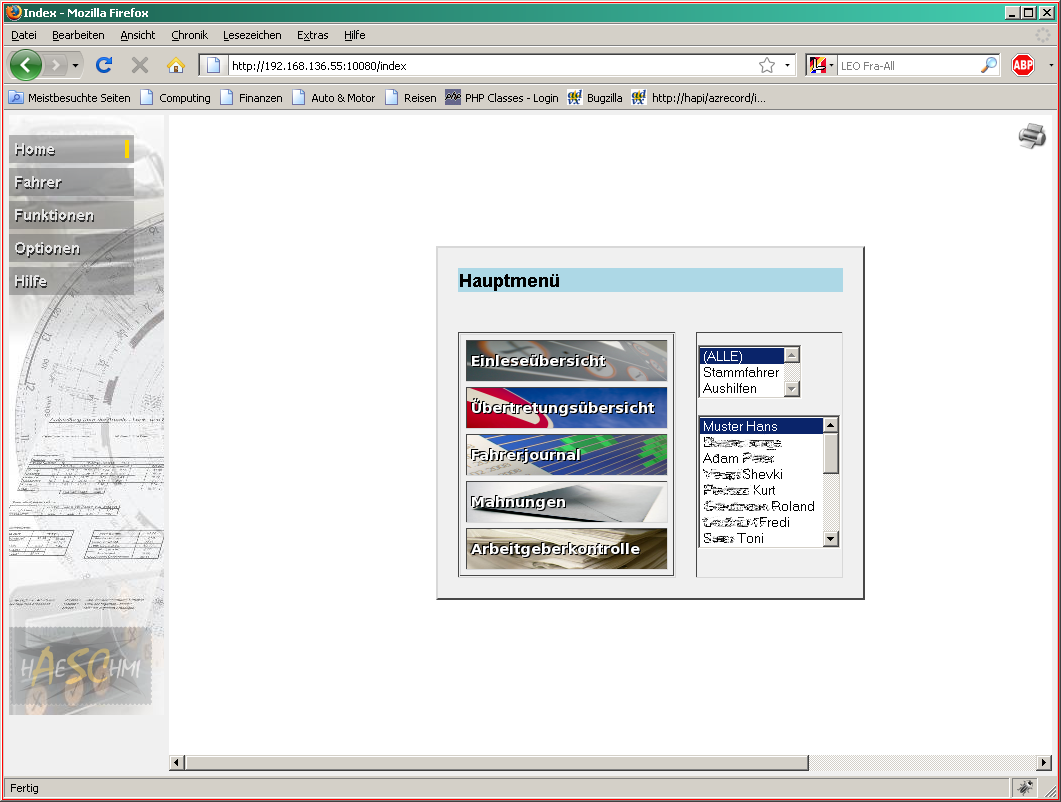Open the Arbeitgeberkontrolle banner
Image resolution: width=1061 pixels, height=802 pixels.
click(566, 549)
